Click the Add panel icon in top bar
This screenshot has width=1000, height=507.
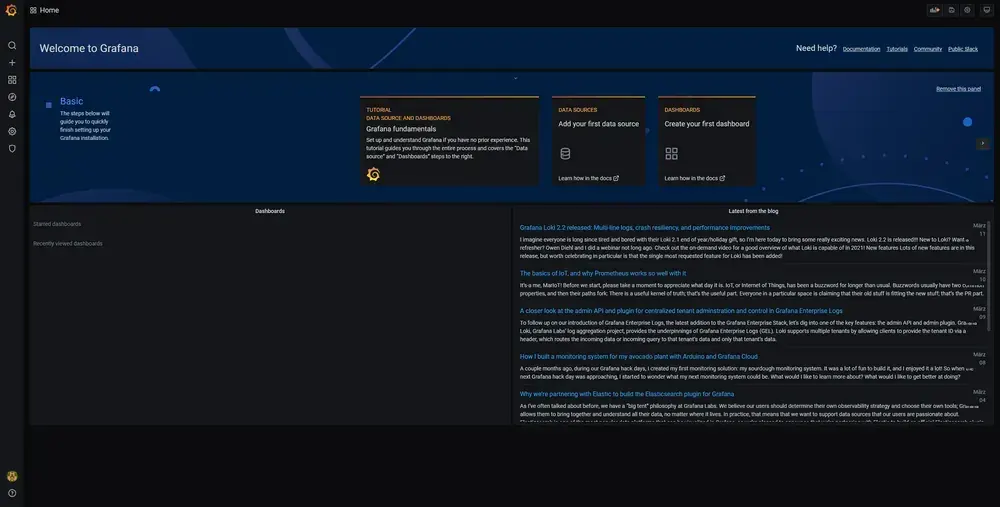pyautogui.click(x=935, y=10)
